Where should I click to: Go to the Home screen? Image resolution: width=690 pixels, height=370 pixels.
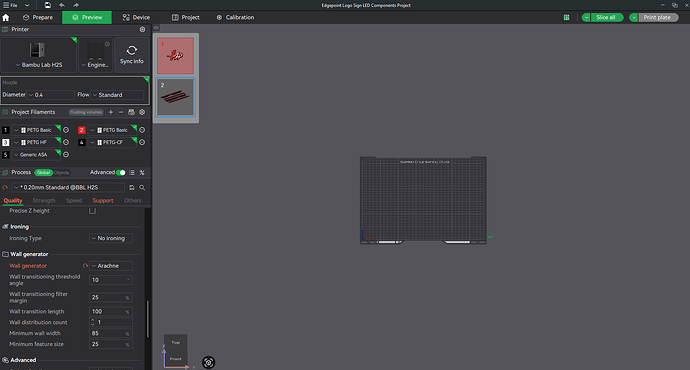pos(6,18)
